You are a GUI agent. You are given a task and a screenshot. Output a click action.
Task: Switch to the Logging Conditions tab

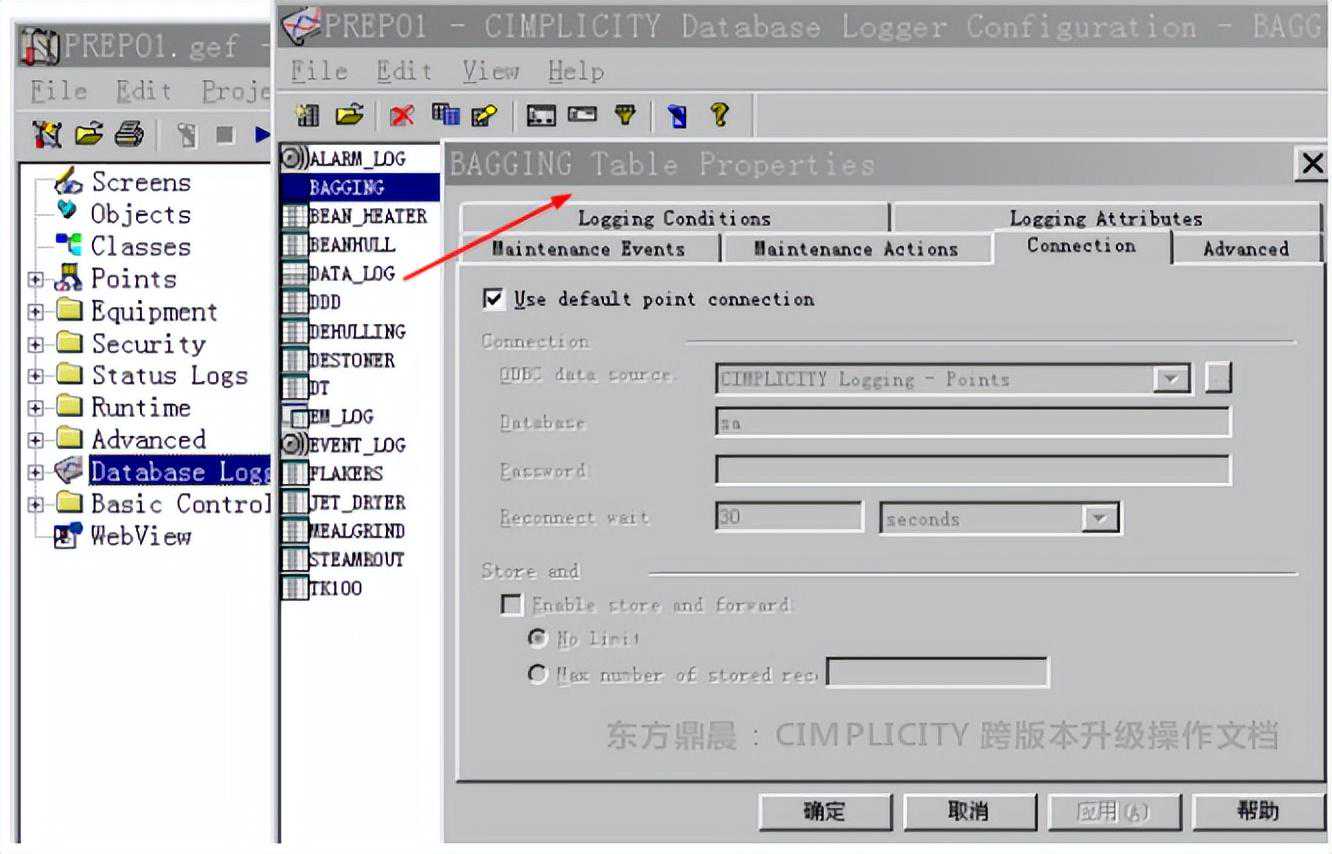[x=674, y=218]
